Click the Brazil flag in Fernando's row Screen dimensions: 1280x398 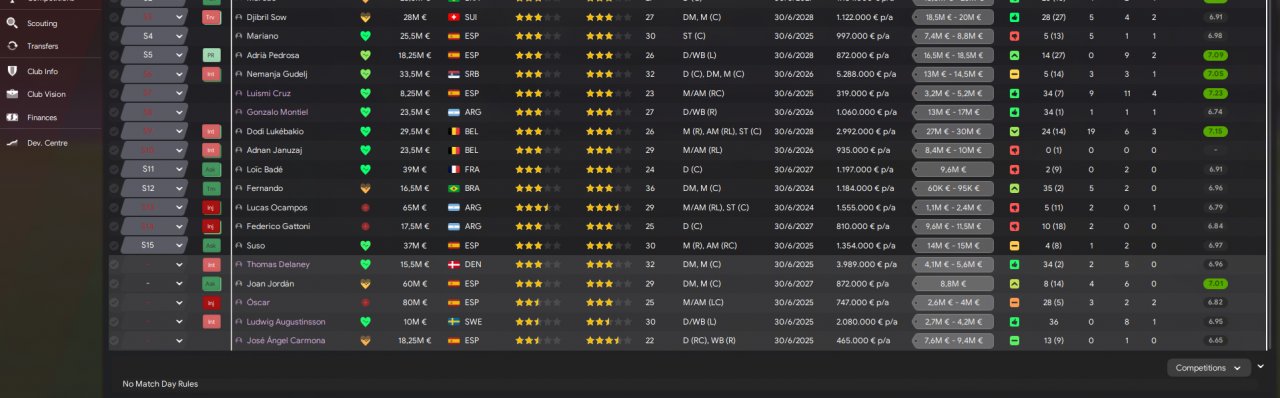click(x=454, y=188)
